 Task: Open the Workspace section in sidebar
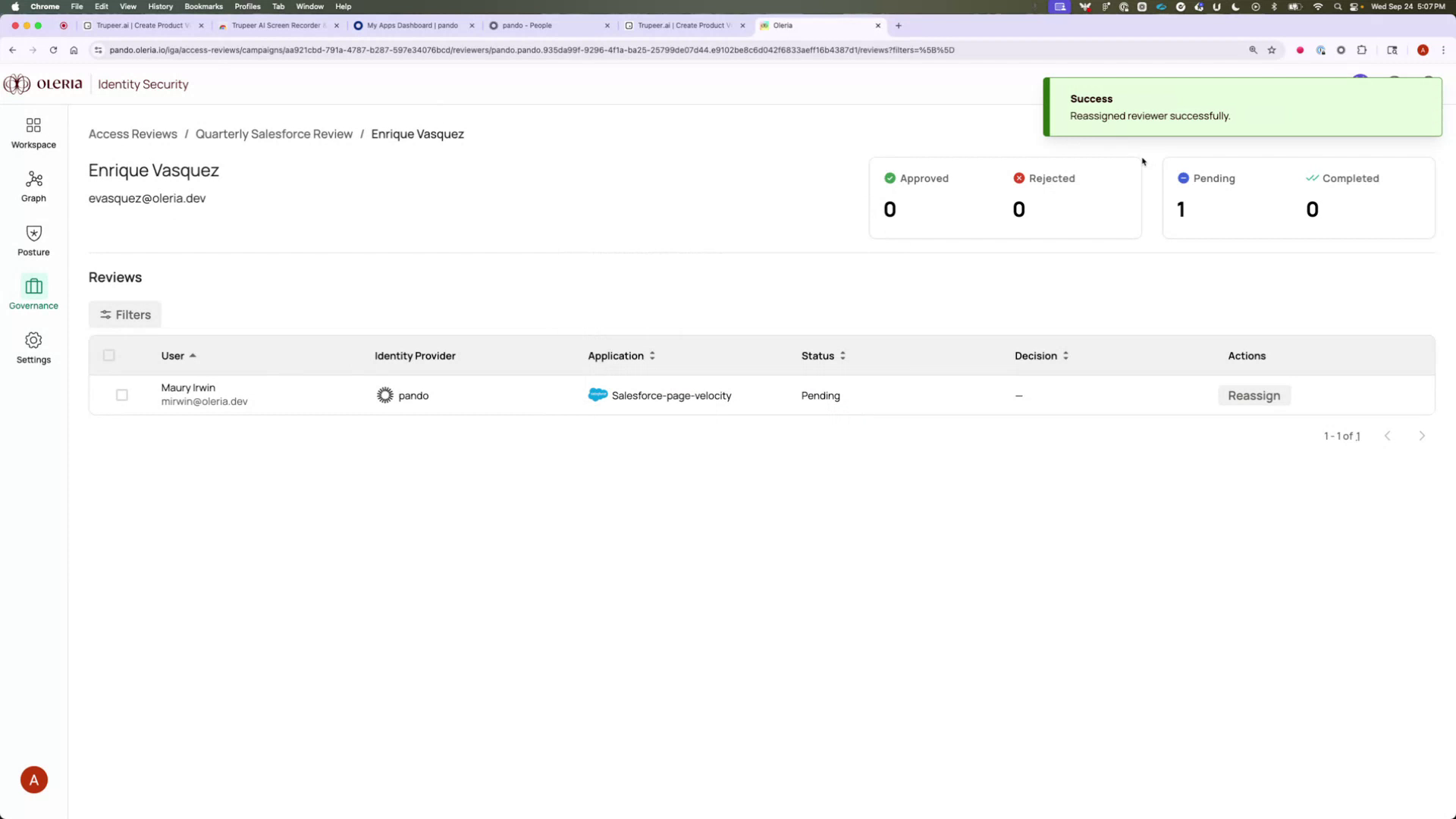coord(33,132)
